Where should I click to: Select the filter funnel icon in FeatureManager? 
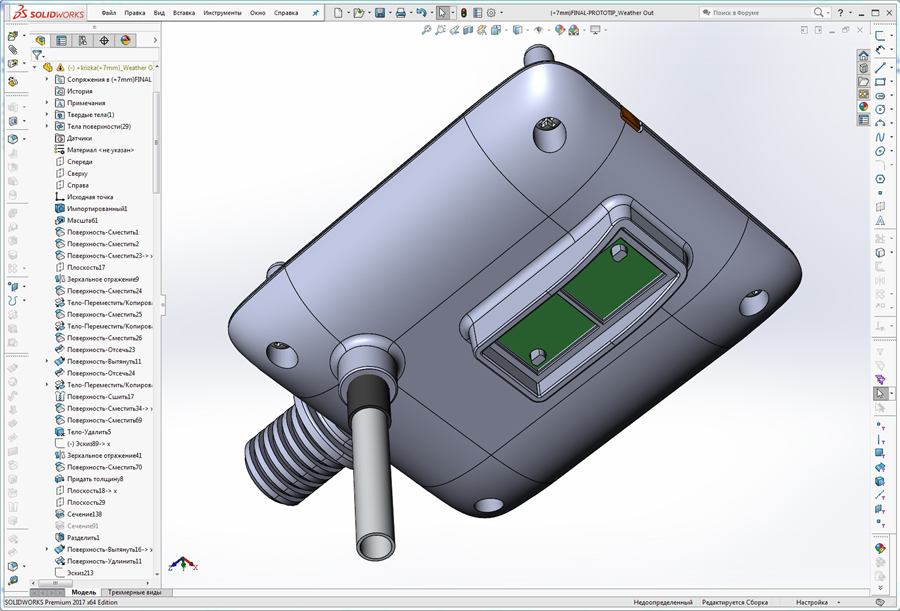[37, 54]
